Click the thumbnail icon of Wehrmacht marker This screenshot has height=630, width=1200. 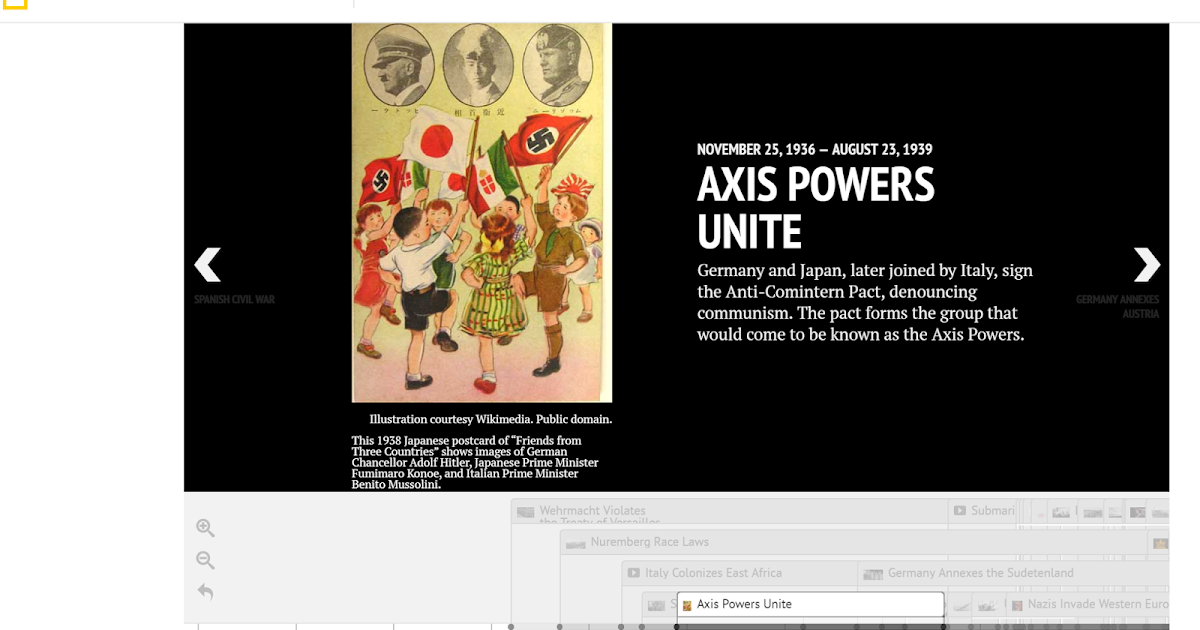tap(525, 512)
